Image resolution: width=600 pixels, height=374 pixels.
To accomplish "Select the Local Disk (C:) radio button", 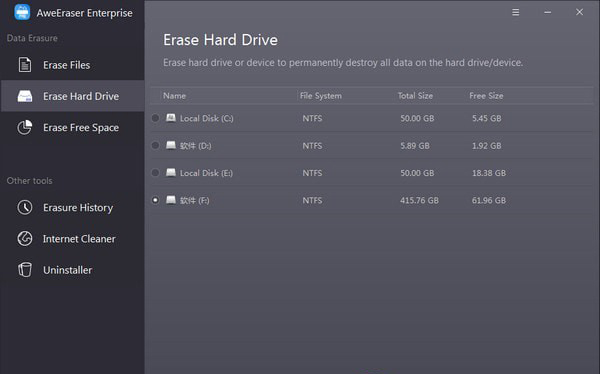I will (x=155, y=118).
